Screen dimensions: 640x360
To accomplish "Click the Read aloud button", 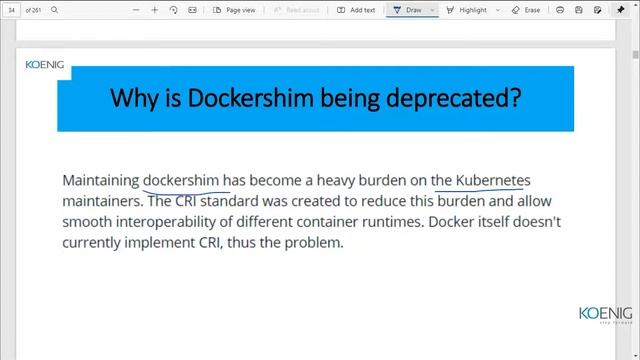I will point(297,10).
